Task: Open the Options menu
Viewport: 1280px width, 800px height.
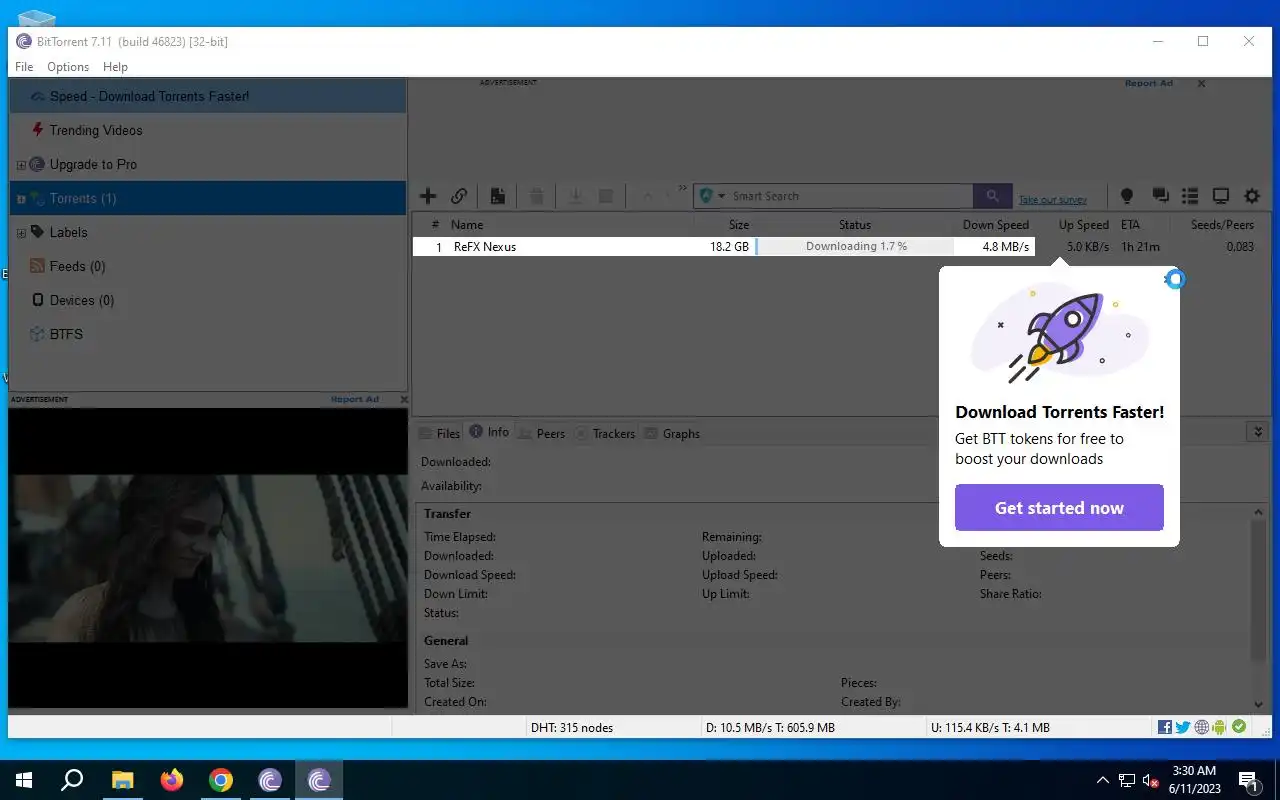Action: 68,67
